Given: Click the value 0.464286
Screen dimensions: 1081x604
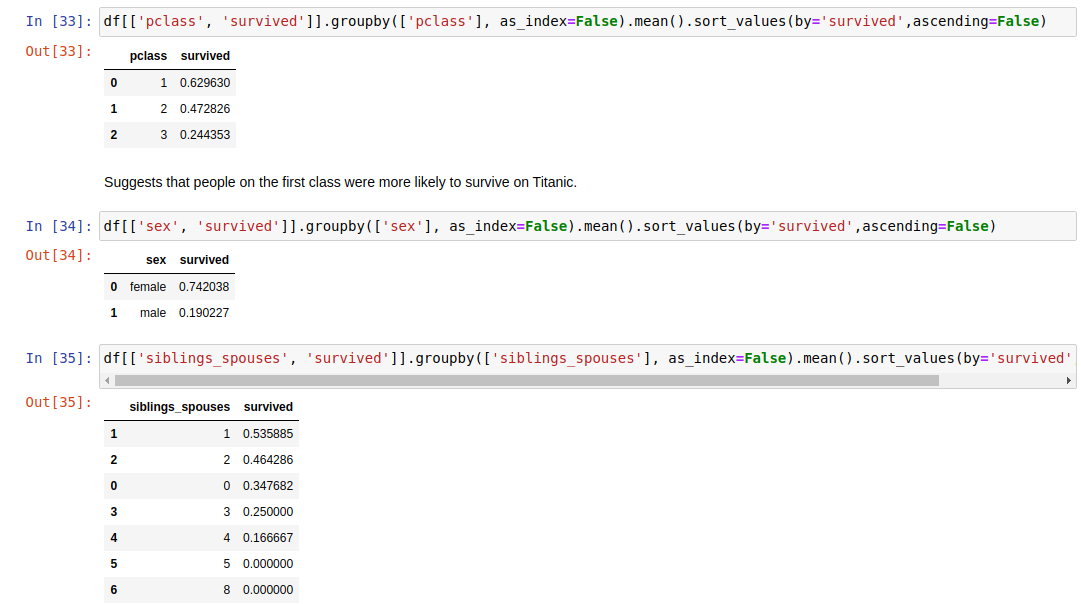Looking at the screenshot, I should pyautogui.click(x=267, y=460).
